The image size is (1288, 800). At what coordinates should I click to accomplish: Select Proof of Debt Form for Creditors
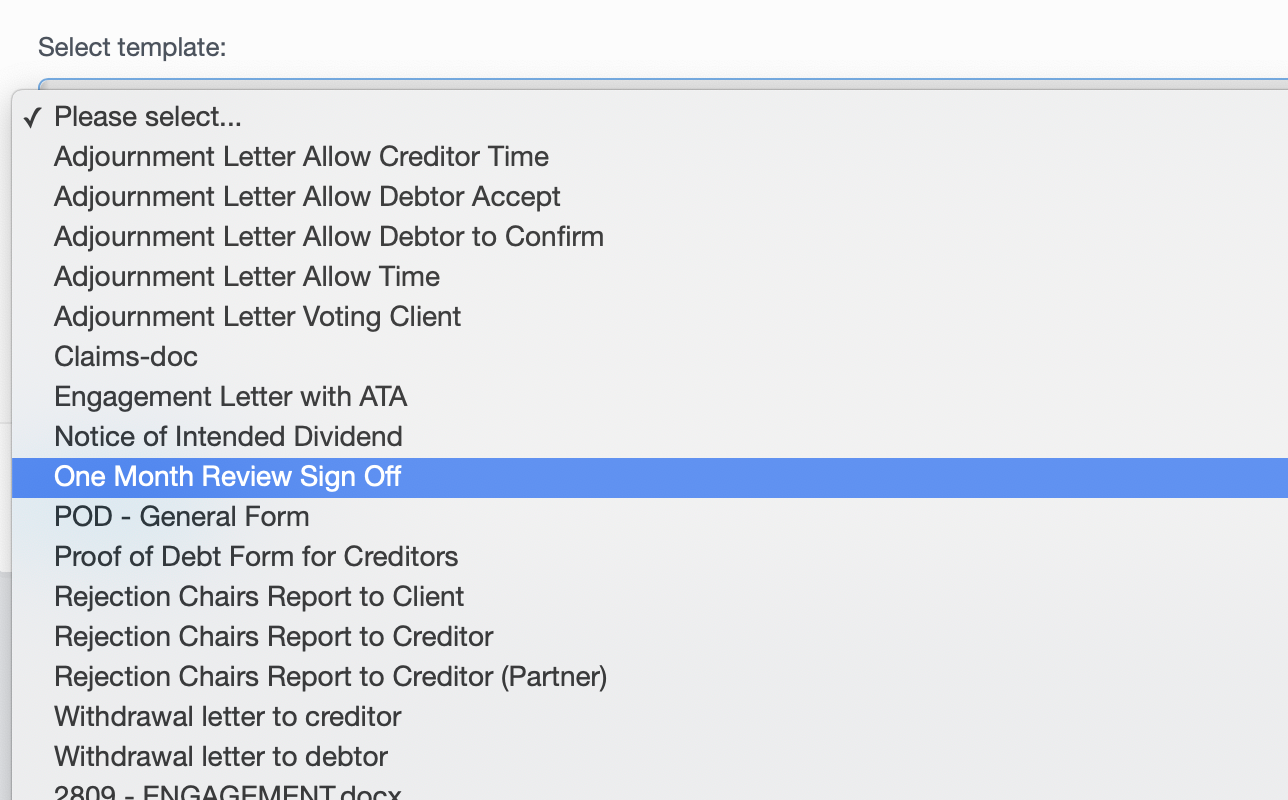point(256,557)
